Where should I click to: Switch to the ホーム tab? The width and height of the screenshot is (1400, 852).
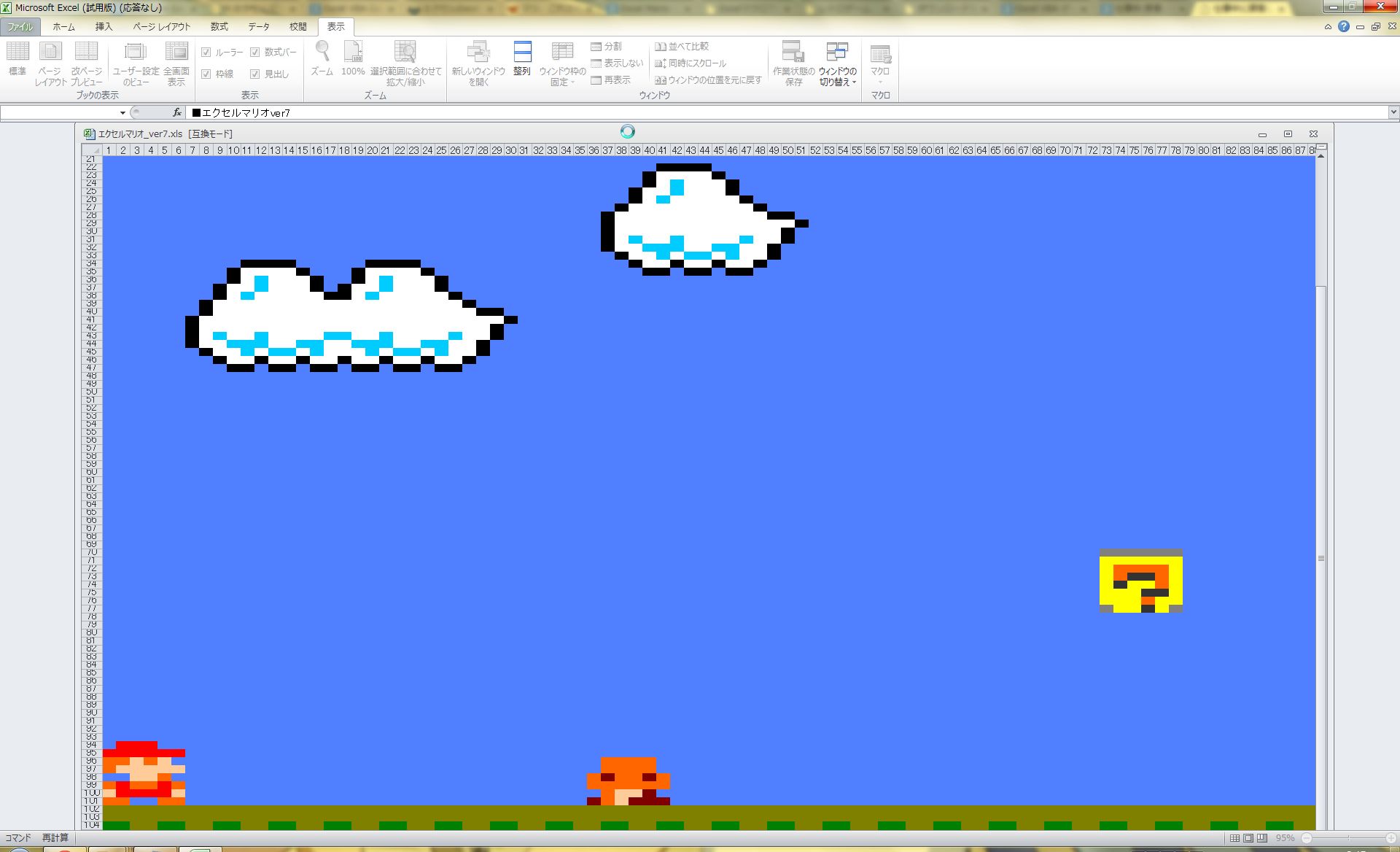[63, 26]
